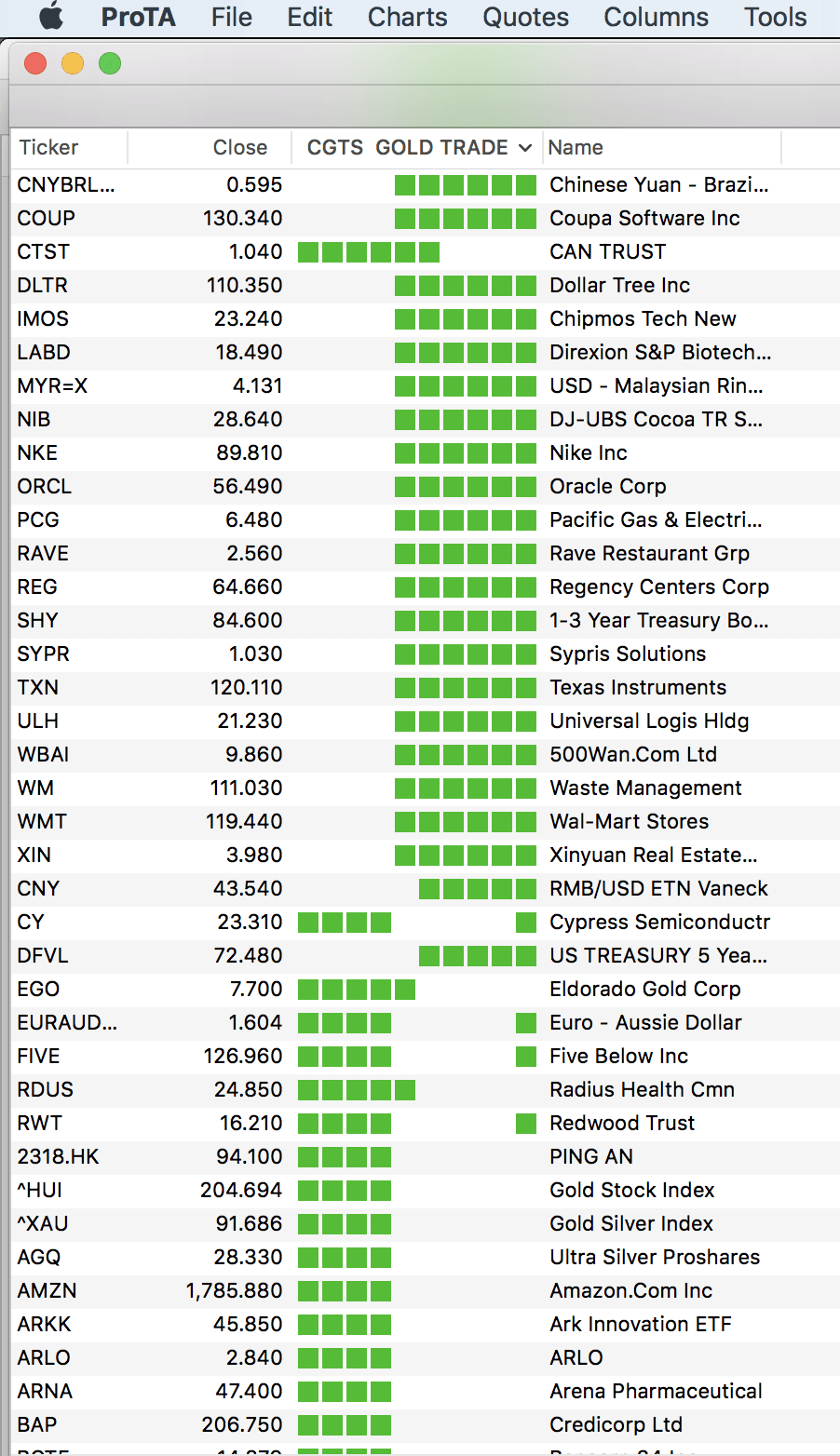The height and width of the screenshot is (1456, 840).
Task: Open the Edit menu
Action: click(x=309, y=17)
